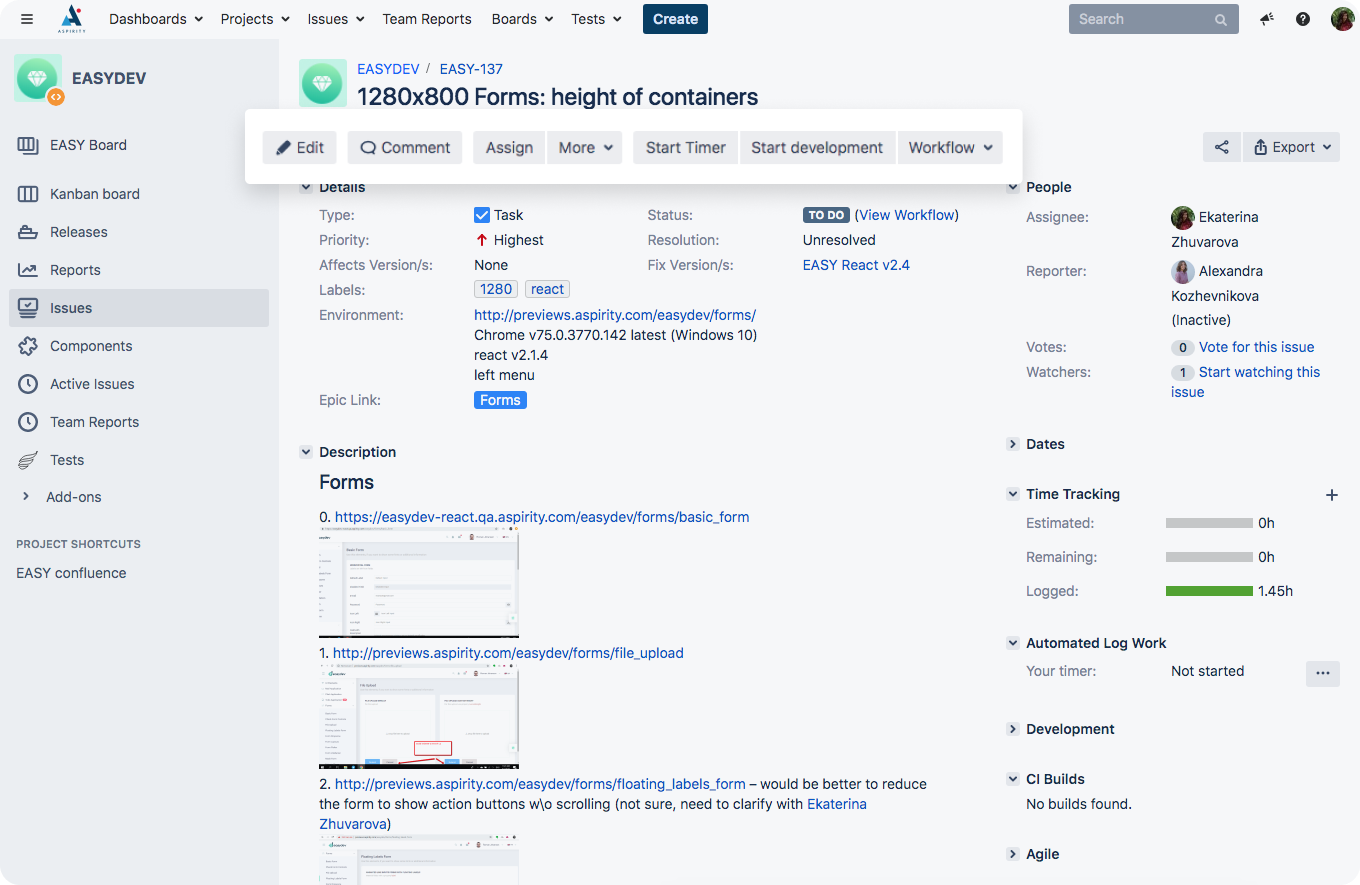
Task: Collapse the Description section
Action: [x=306, y=452]
